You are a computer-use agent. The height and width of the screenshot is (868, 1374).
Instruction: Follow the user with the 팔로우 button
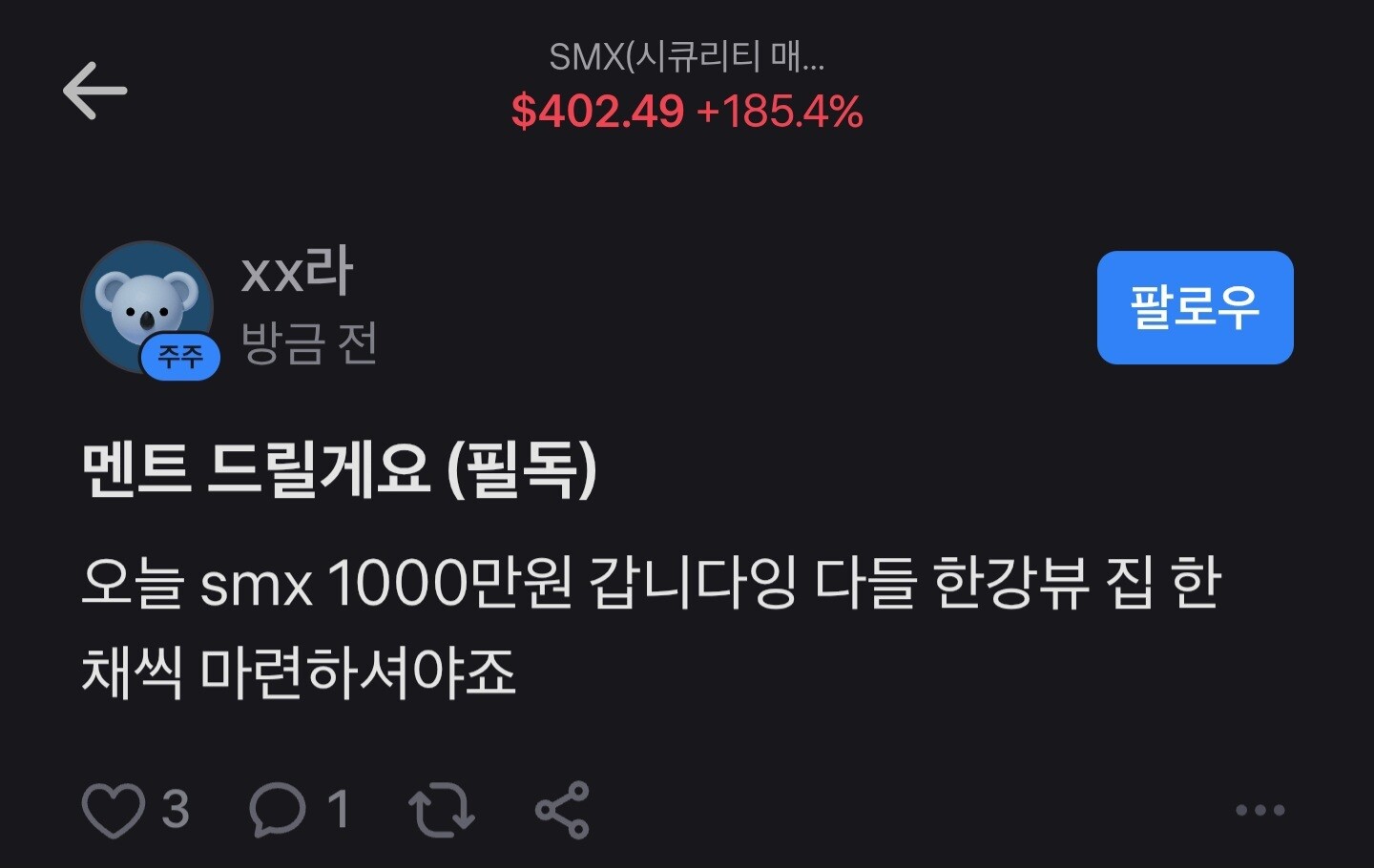point(1195,307)
